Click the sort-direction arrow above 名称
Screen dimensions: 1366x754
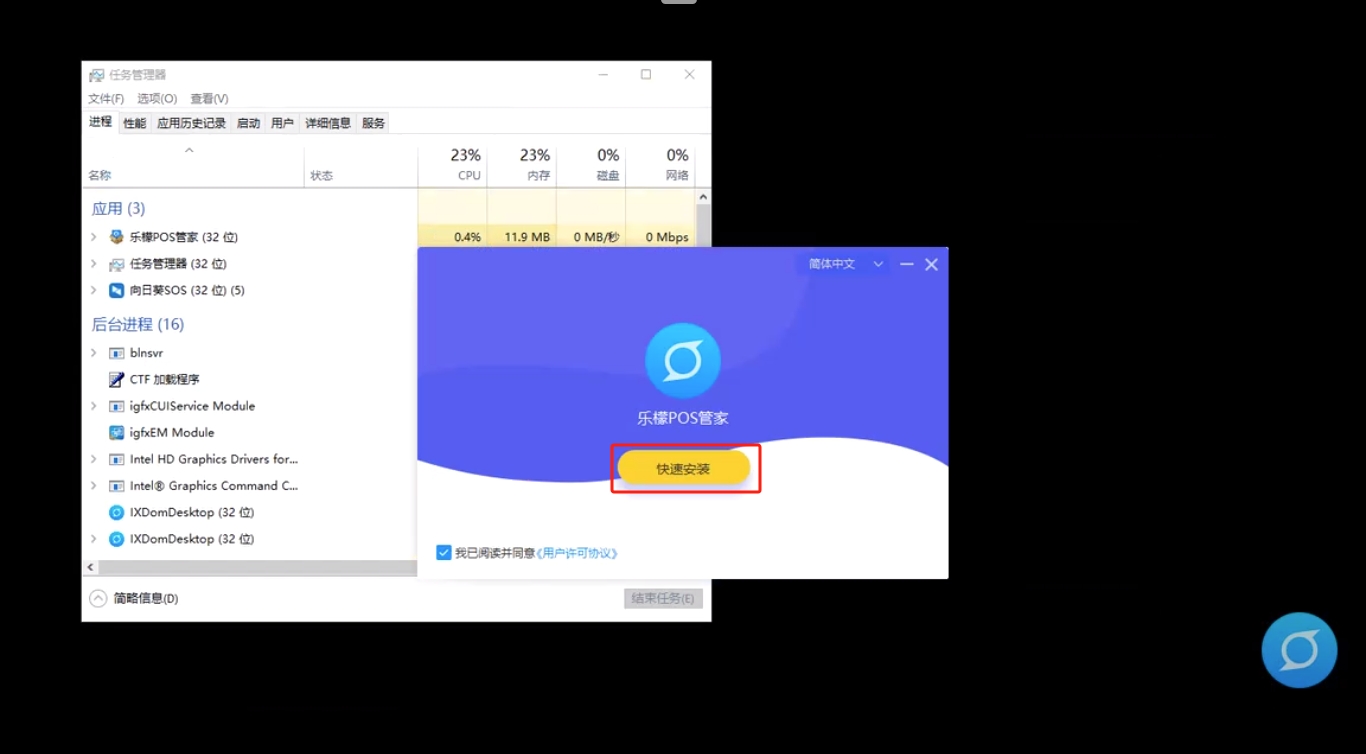click(x=189, y=150)
